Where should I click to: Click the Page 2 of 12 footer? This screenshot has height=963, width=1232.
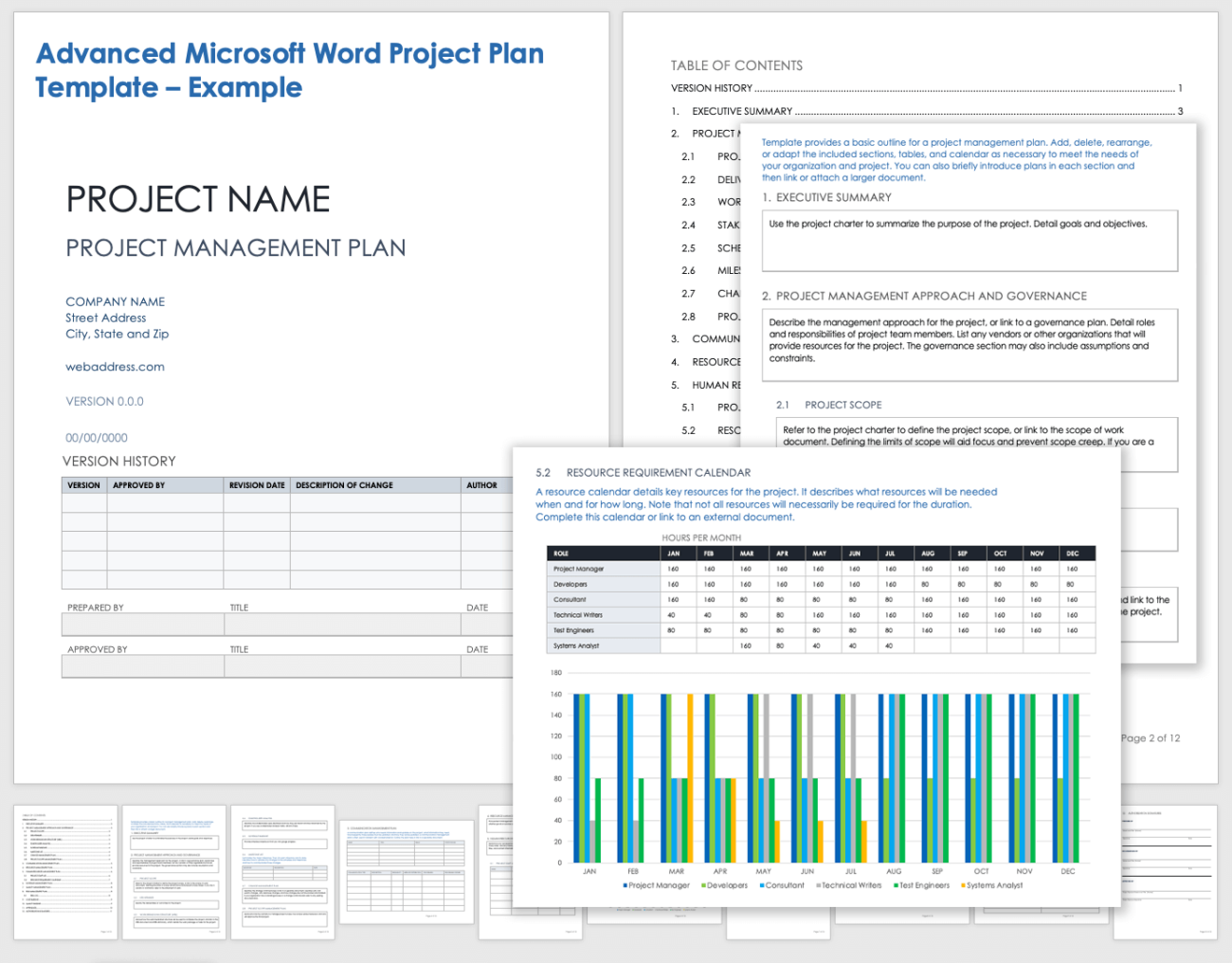pos(1150,738)
